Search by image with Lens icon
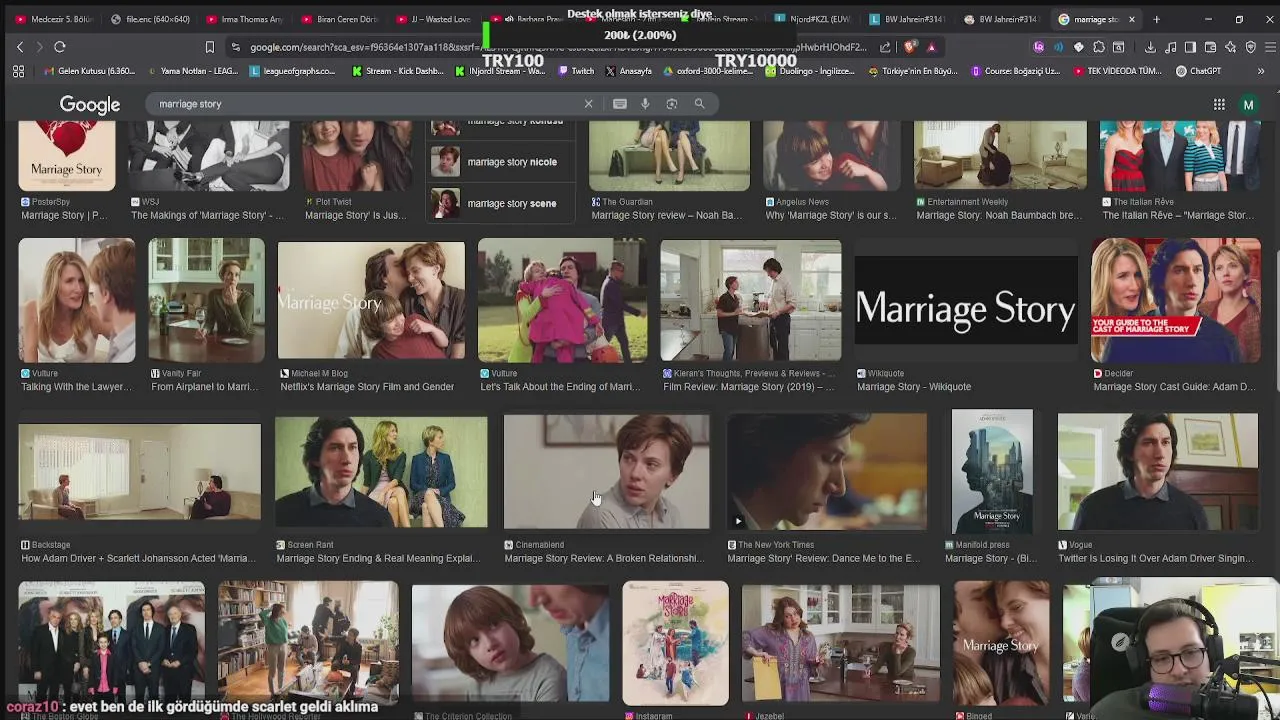The height and width of the screenshot is (720, 1280). click(x=672, y=104)
